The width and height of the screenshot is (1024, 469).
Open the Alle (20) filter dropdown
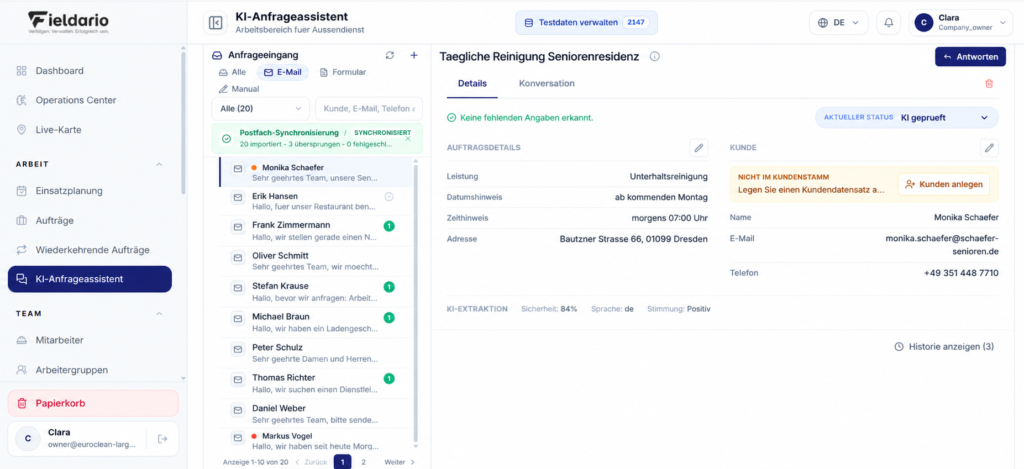[x=261, y=108]
